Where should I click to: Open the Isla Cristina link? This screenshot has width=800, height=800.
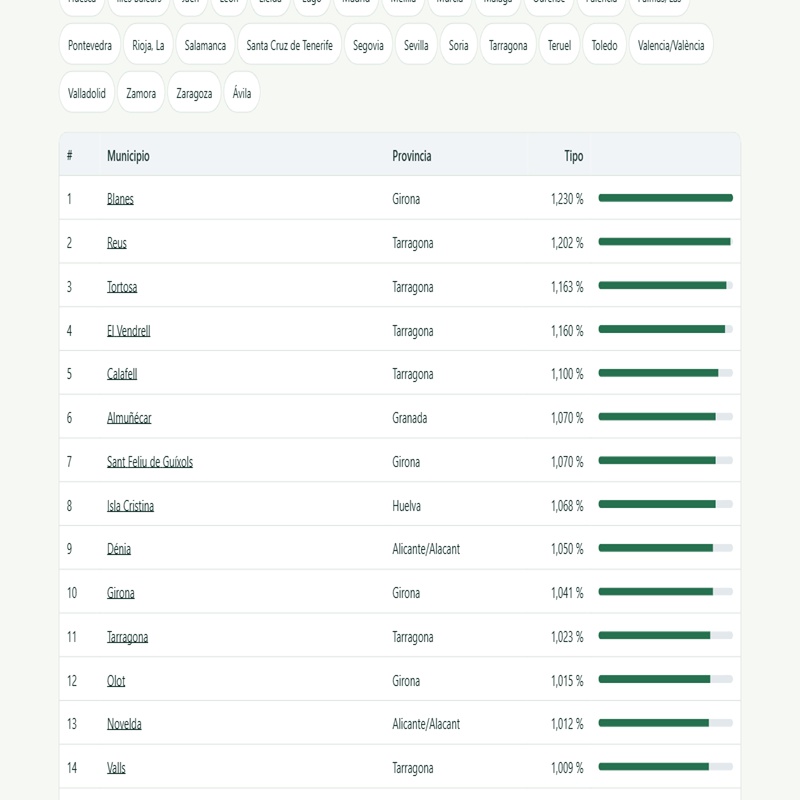130,506
